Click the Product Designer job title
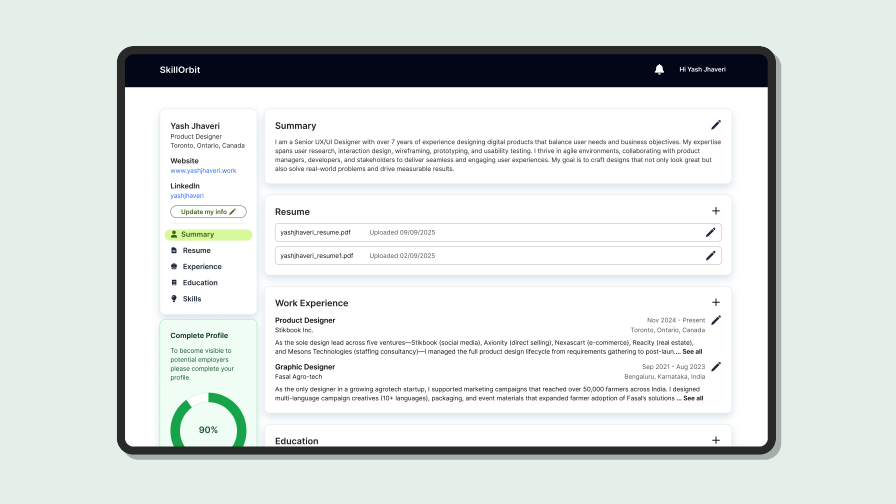Screen dimensions: 896x504 pos(305,320)
